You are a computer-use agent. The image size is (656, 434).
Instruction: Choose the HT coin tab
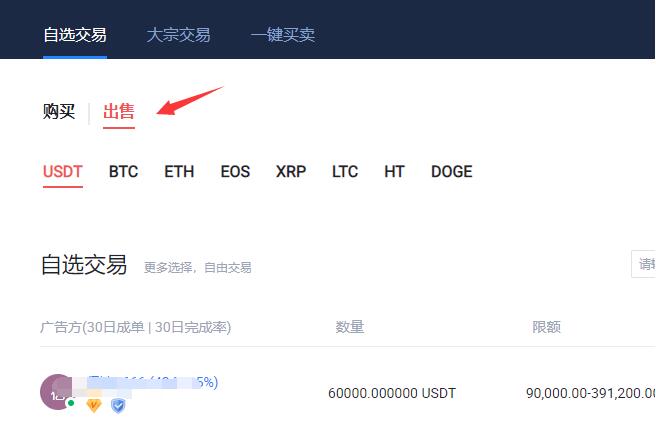click(394, 172)
